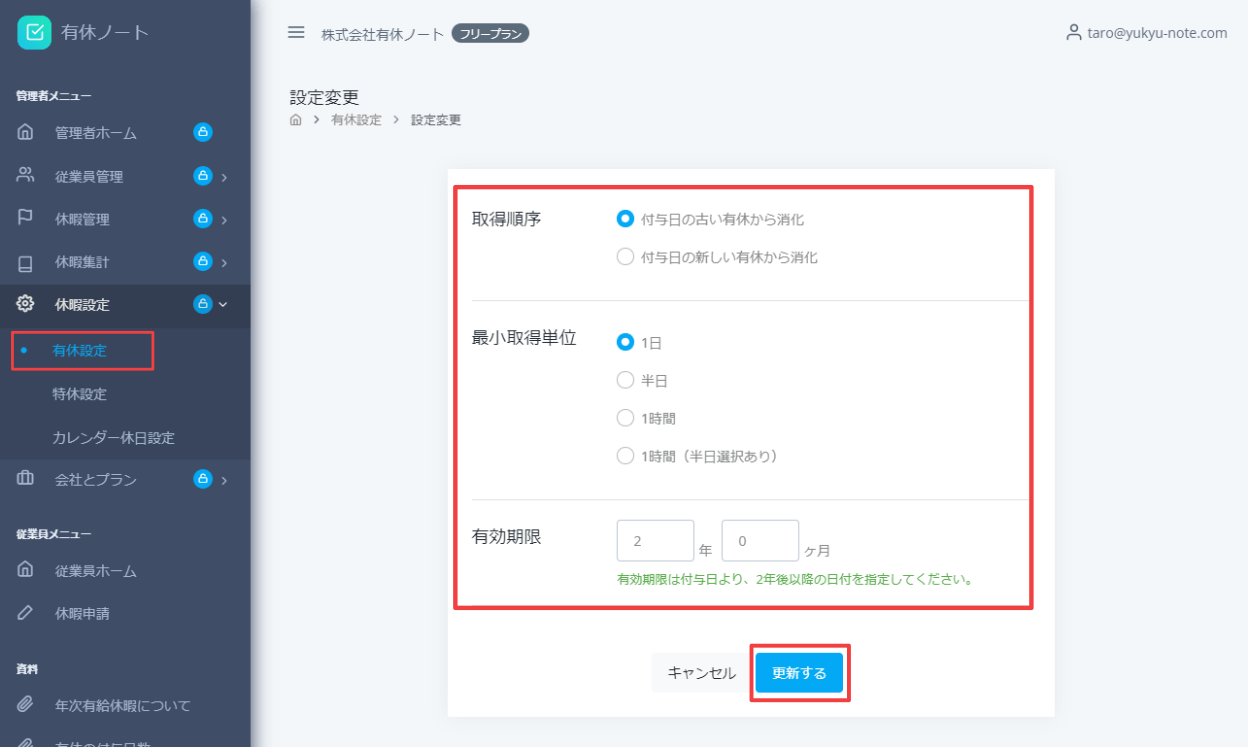Screen dimensions: 1248x747
Task: Click the hamburger menu icon
Action: click(x=296, y=31)
